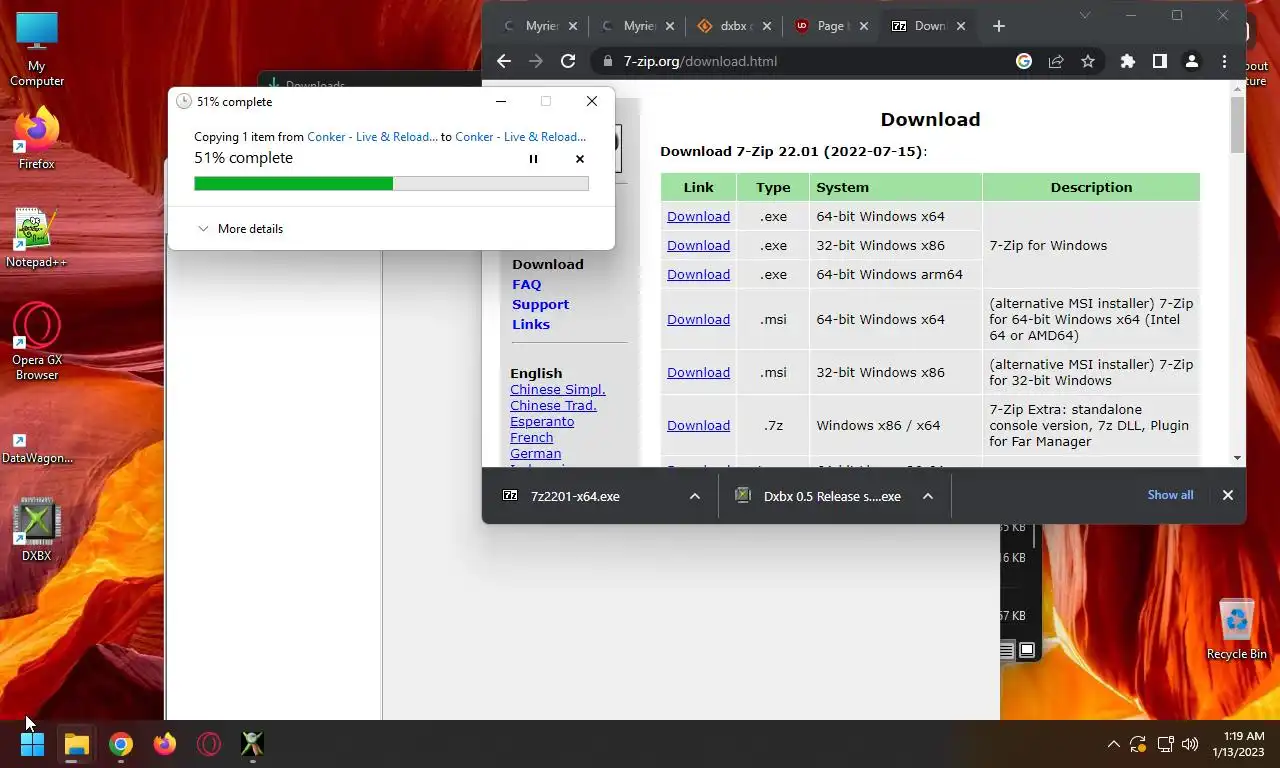Go back in Chrome
The image size is (1280, 768).
(x=504, y=61)
